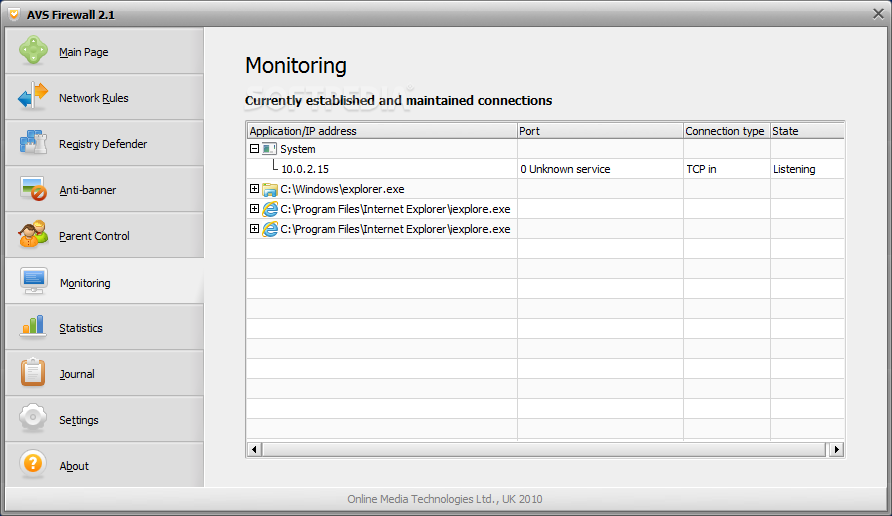Screen dimensions: 892x516
Task: Click the horizontal scrollbar track
Action: click(544, 449)
